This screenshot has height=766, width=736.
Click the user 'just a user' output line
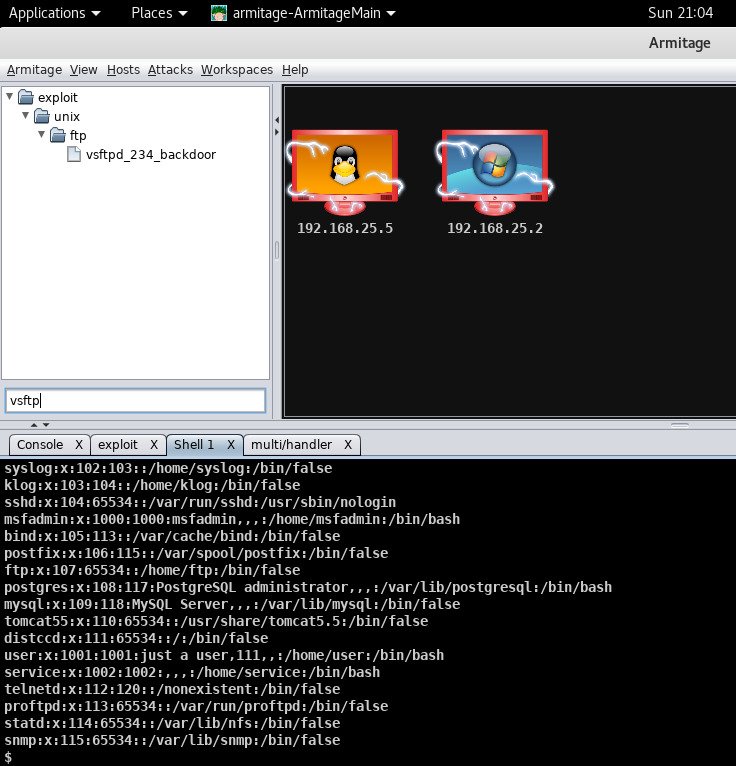(224, 655)
